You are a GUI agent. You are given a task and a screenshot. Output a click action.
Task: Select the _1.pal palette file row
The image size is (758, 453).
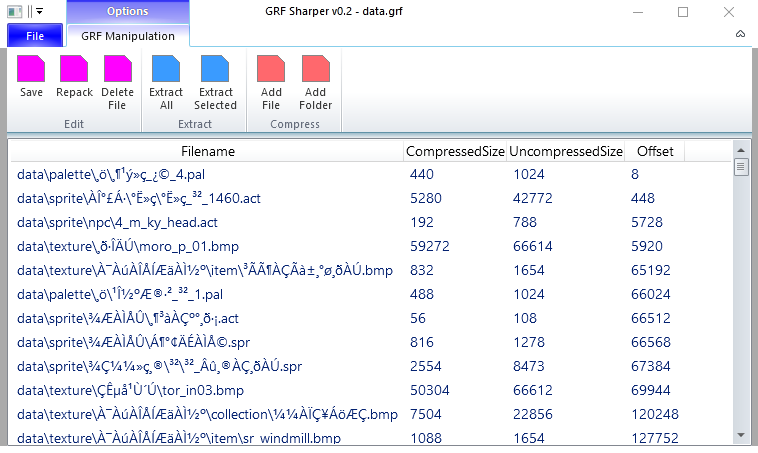coord(370,294)
